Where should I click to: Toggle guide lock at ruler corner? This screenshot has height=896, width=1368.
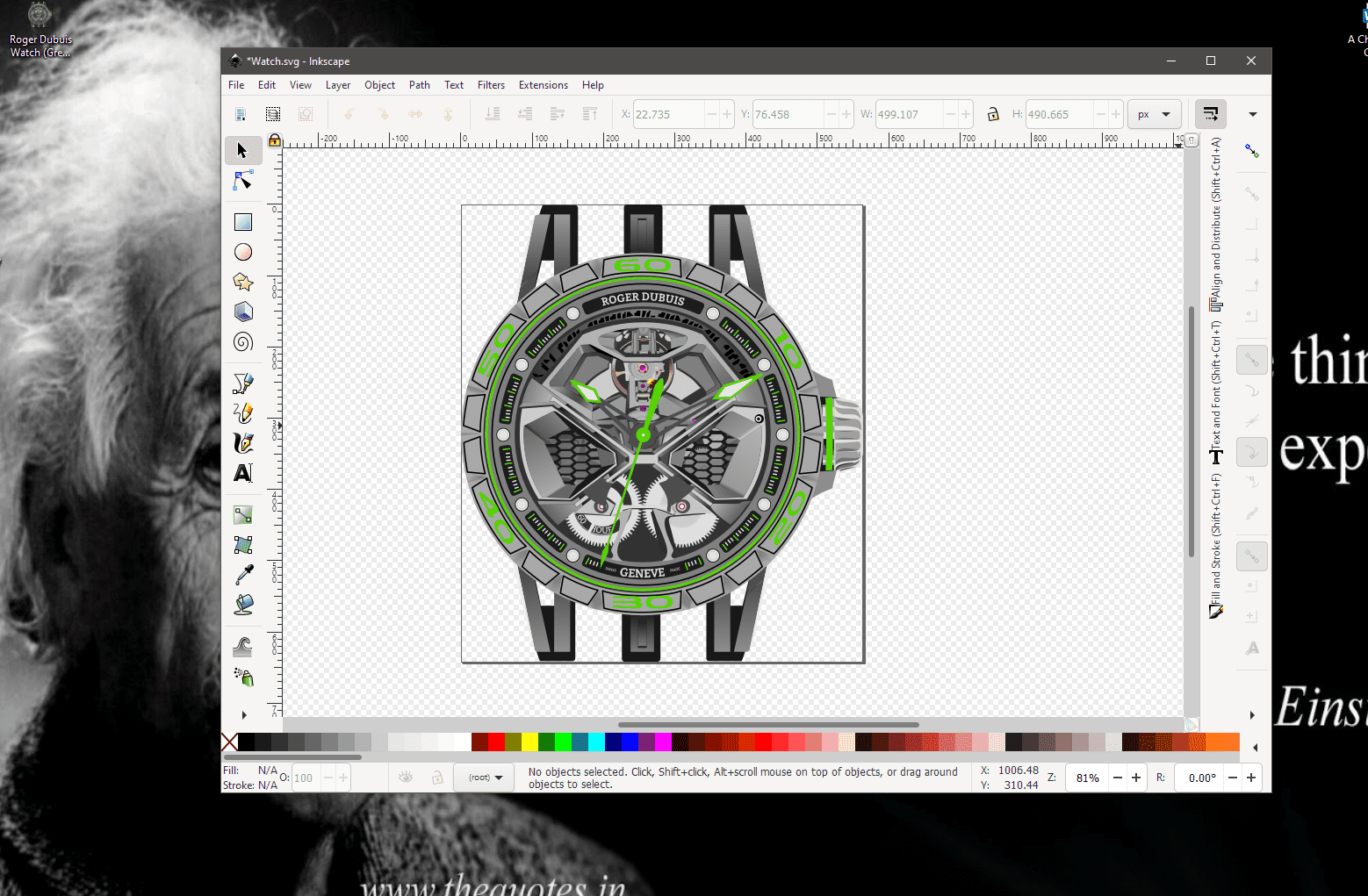pyautogui.click(x=275, y=140)
